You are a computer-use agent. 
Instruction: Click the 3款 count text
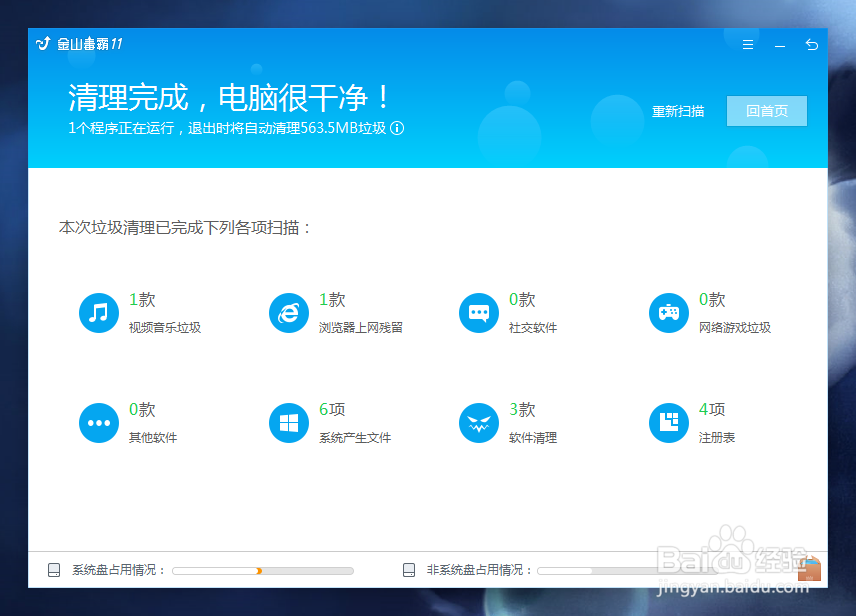point(522,409)
